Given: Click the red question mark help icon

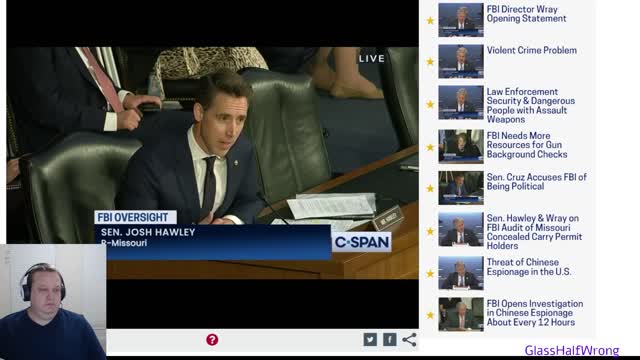Looking at the screenshot, I should (x=212, y=340).
